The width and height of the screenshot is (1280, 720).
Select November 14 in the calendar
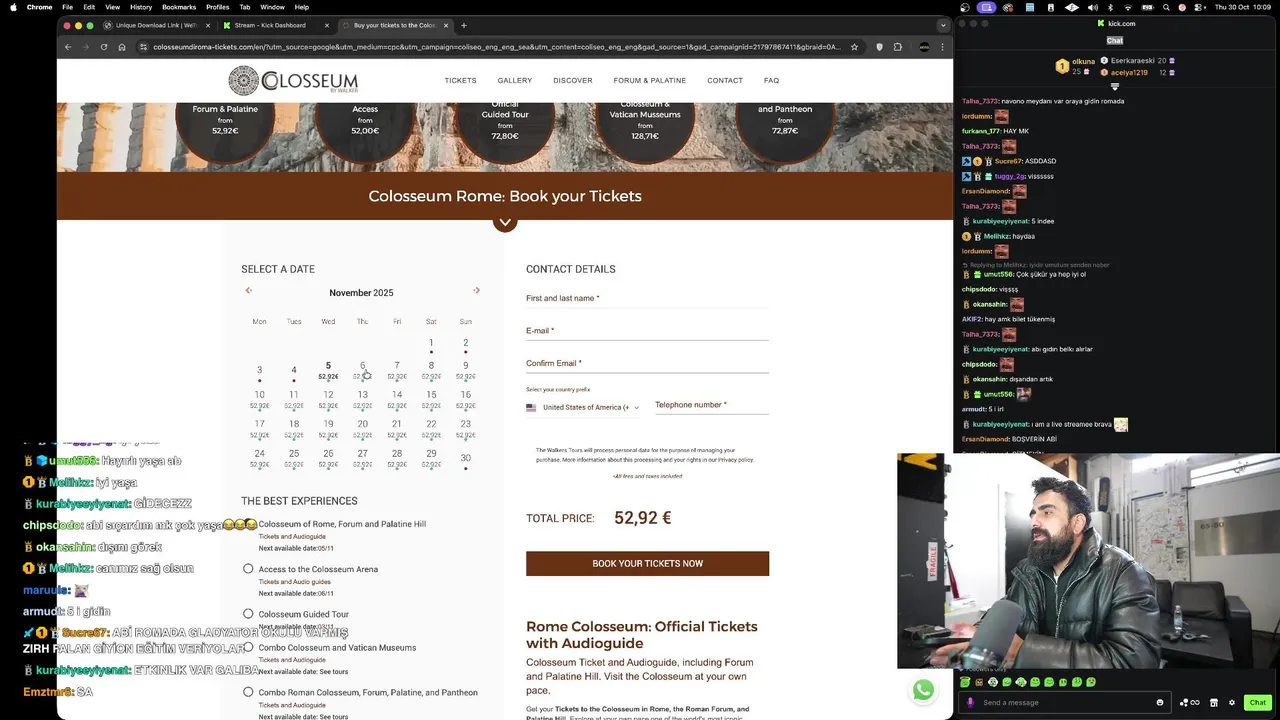pos(397,399)
